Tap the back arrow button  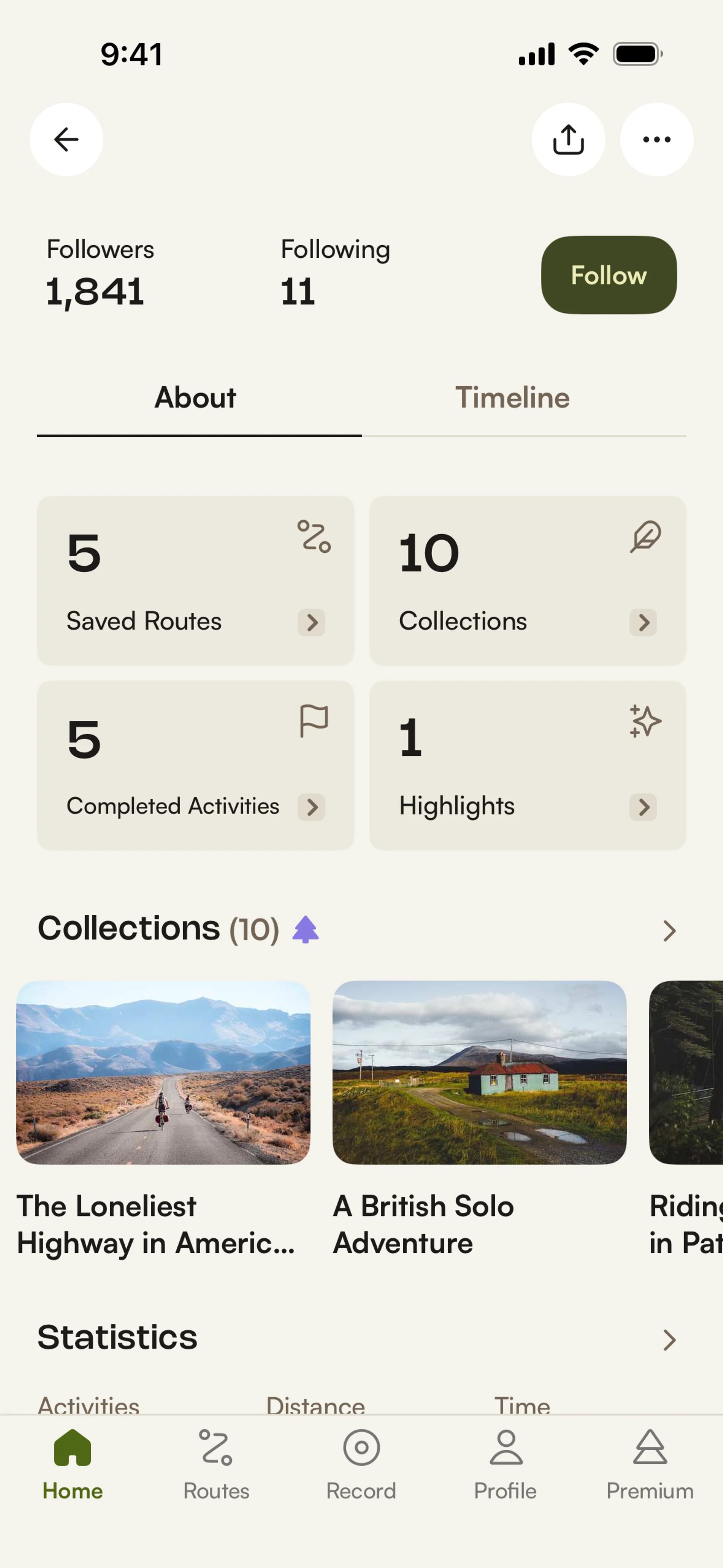(x=66, y=139)
